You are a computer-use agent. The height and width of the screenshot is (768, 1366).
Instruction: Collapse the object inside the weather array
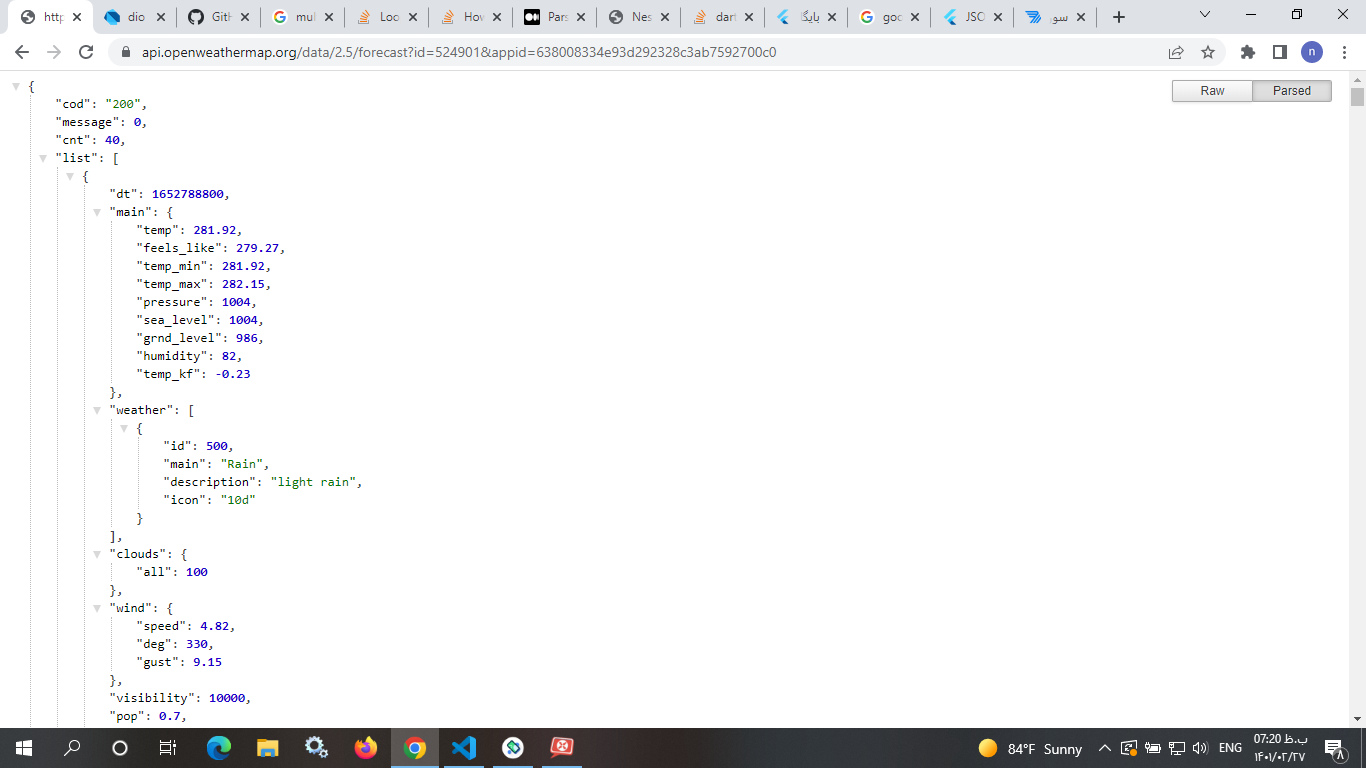click(x=124, y=428)
